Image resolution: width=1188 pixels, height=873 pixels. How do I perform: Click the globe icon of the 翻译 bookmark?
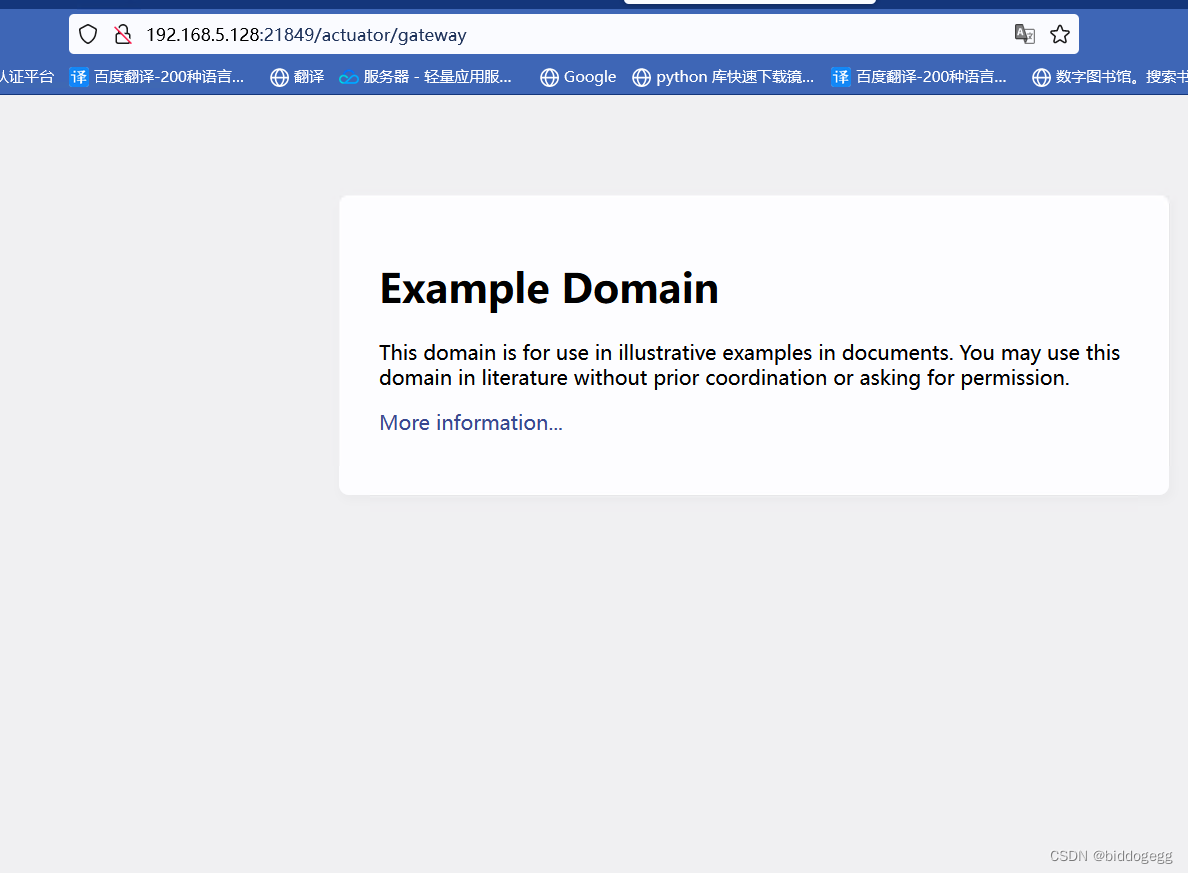pyautogui.click(x=280, y=77)
